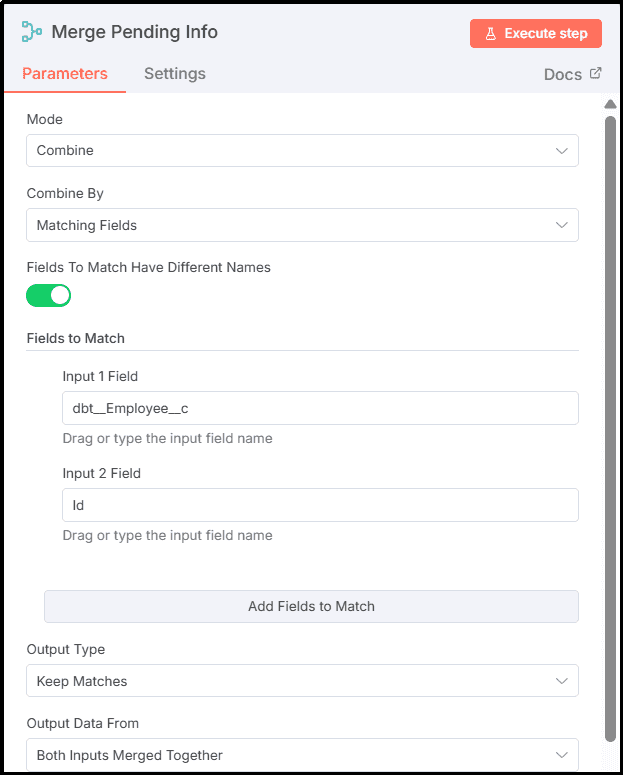Focus the Input 2 Field text box
Viewport: 623px width, 775px height.
click(320, 505)
